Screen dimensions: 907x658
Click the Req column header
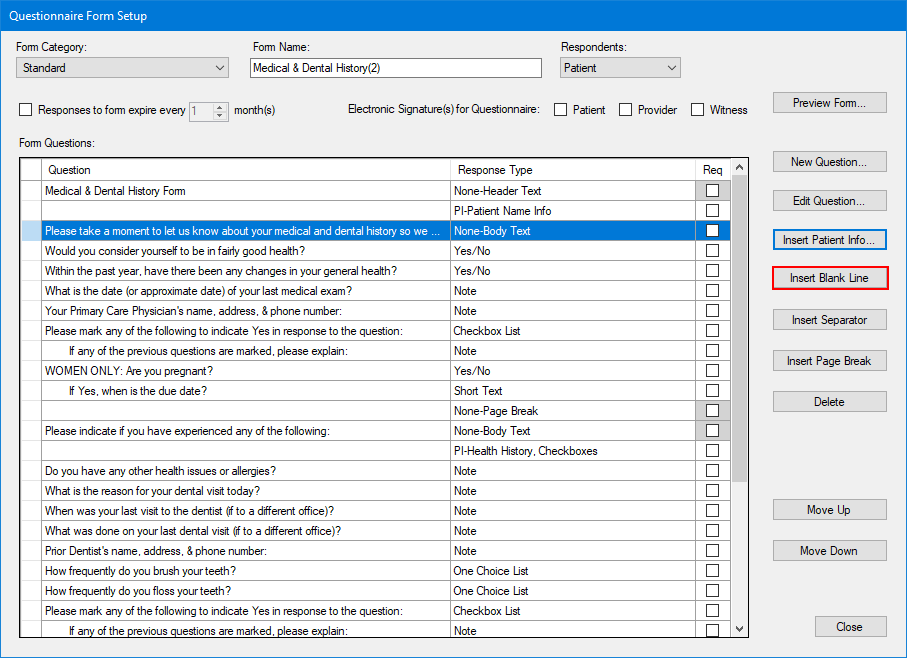(x=713, y=170)
